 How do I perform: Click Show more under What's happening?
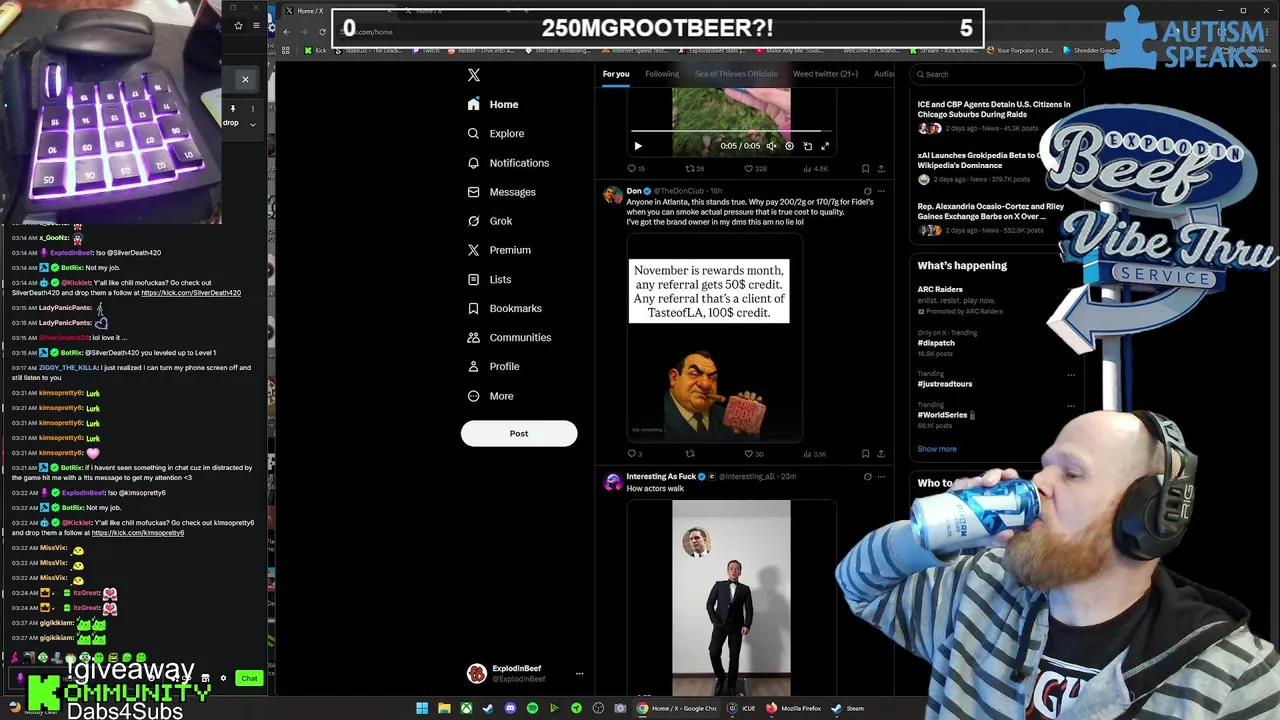[x=937, y=449]
